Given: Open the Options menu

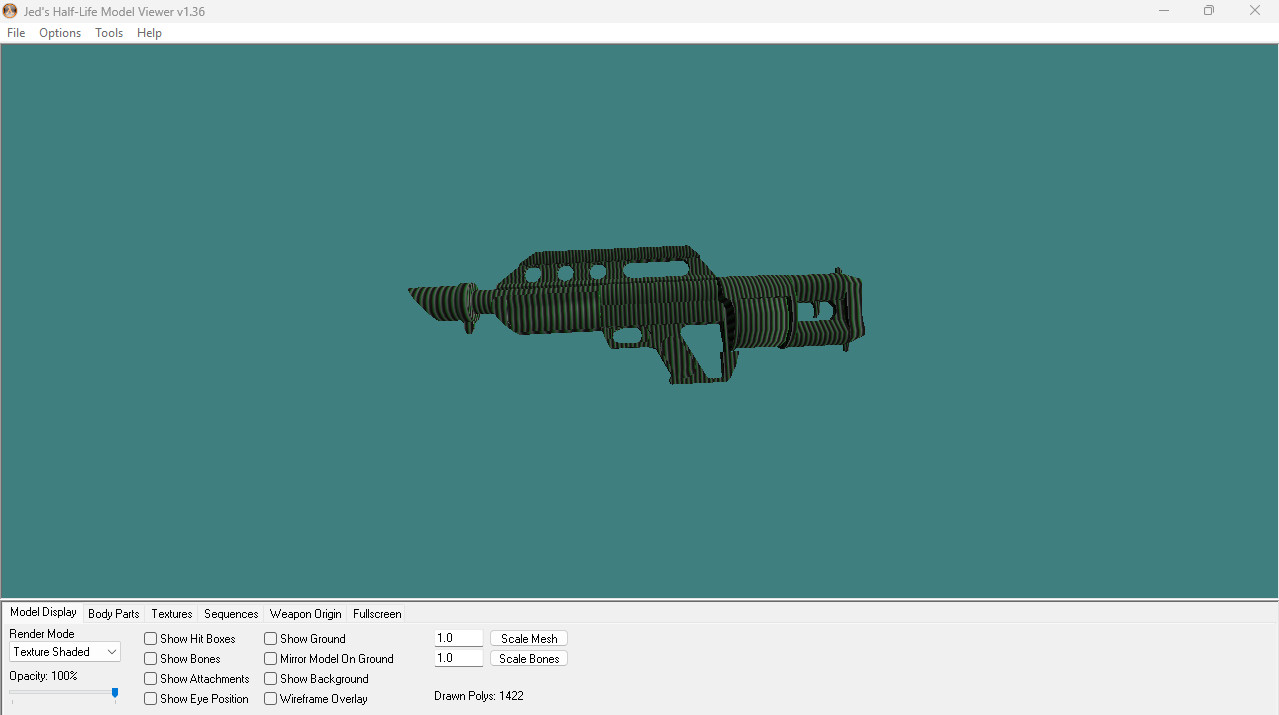Looking at the screenshot, I should click(x=60, y=33).
